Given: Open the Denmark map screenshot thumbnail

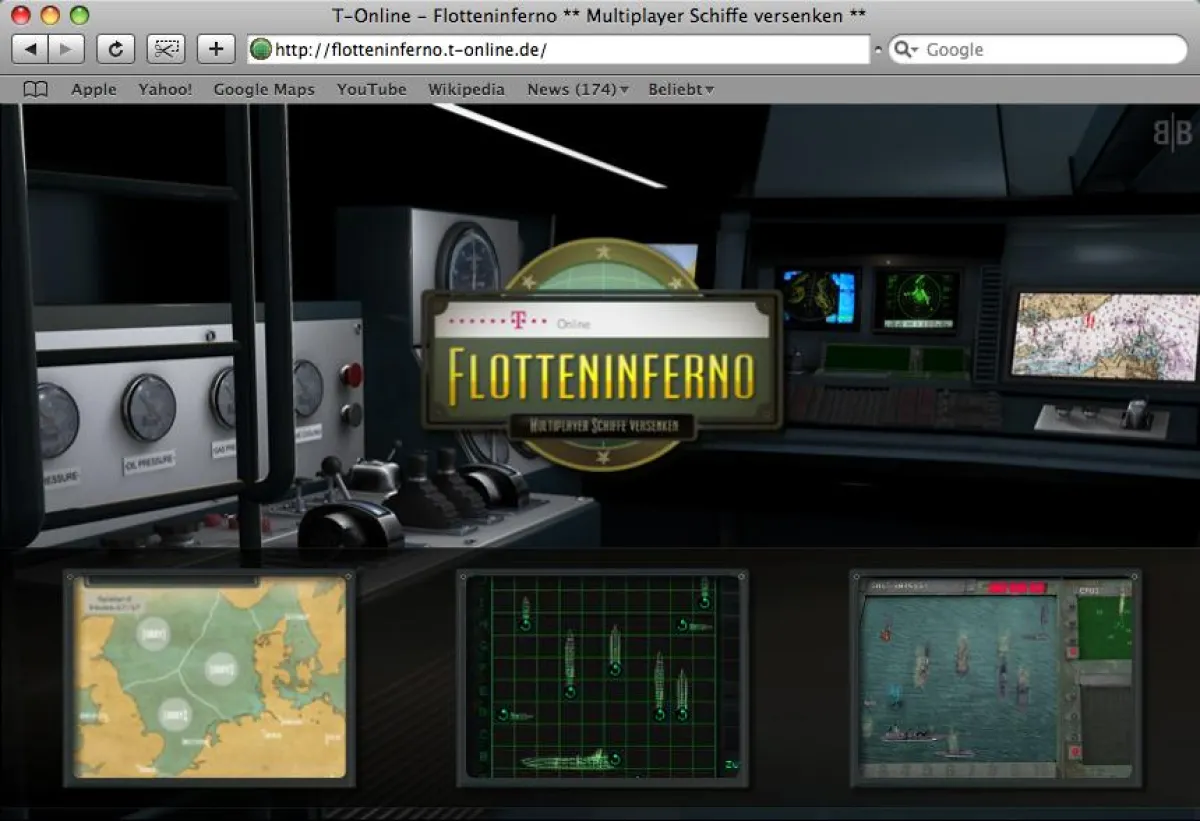Looking at the screenshot, I should pos(209,677).
